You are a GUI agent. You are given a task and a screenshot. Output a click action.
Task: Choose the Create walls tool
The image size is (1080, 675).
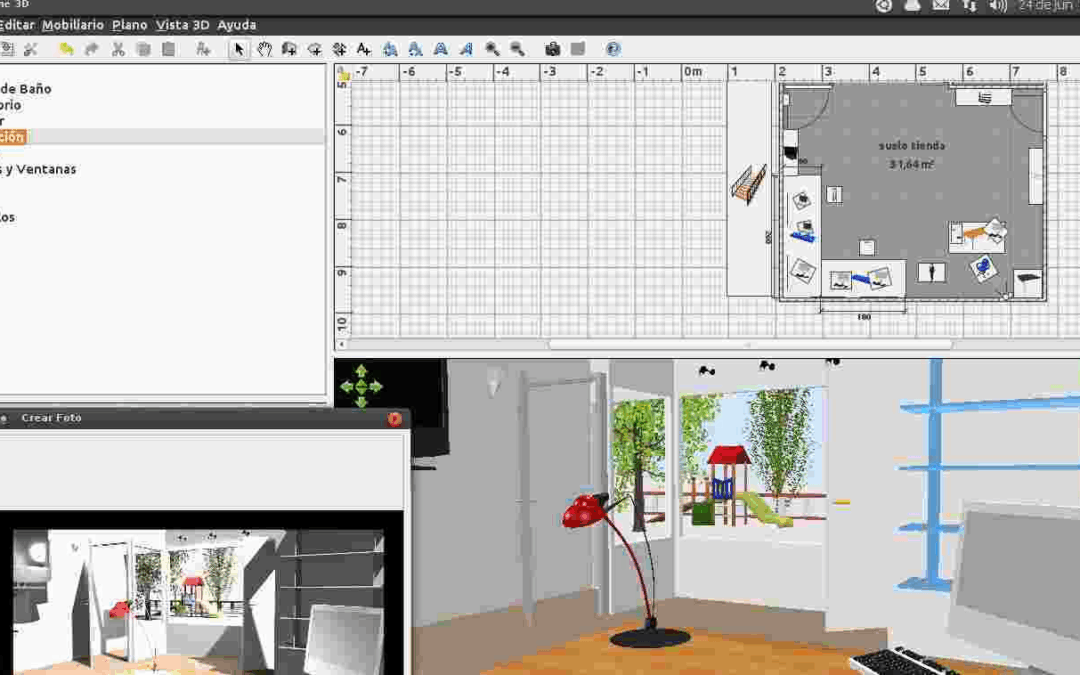click(289, 49)
